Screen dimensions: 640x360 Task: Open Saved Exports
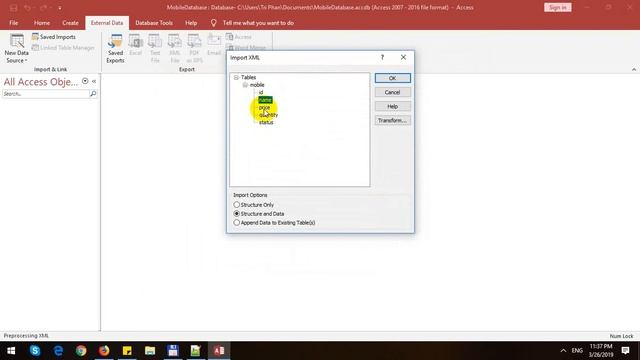coord(115,49)
